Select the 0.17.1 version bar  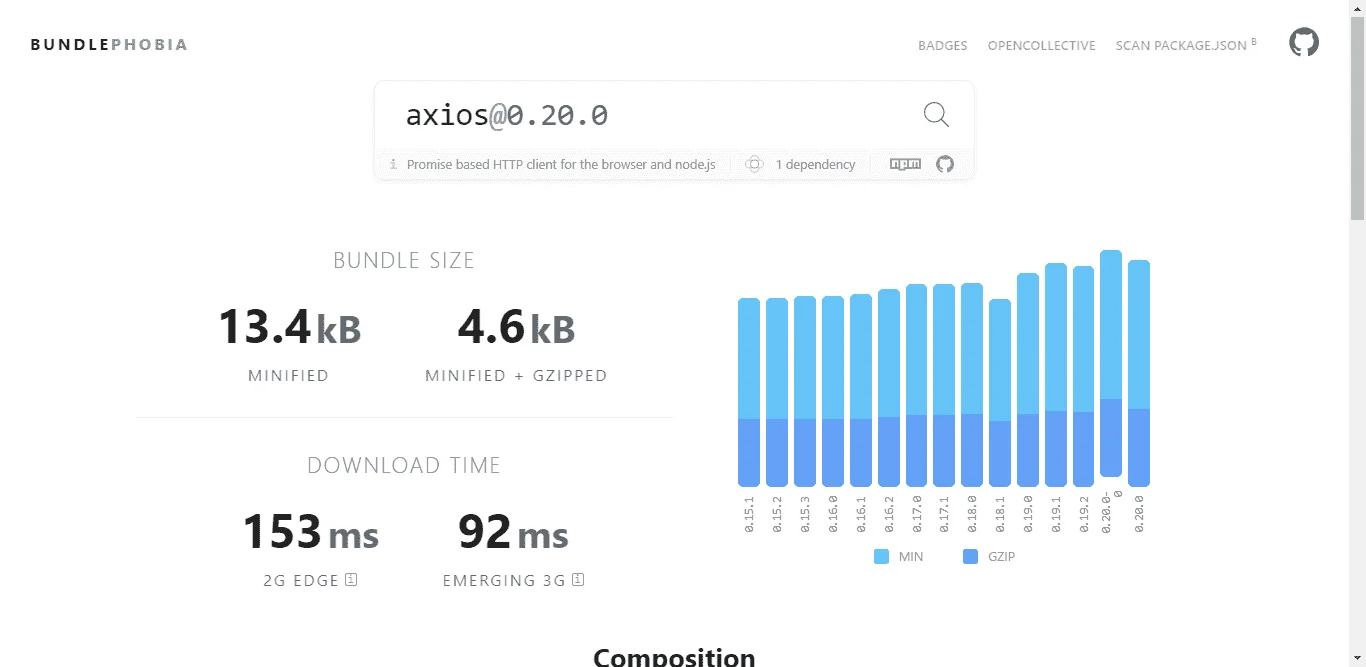[x=944, y=385]
